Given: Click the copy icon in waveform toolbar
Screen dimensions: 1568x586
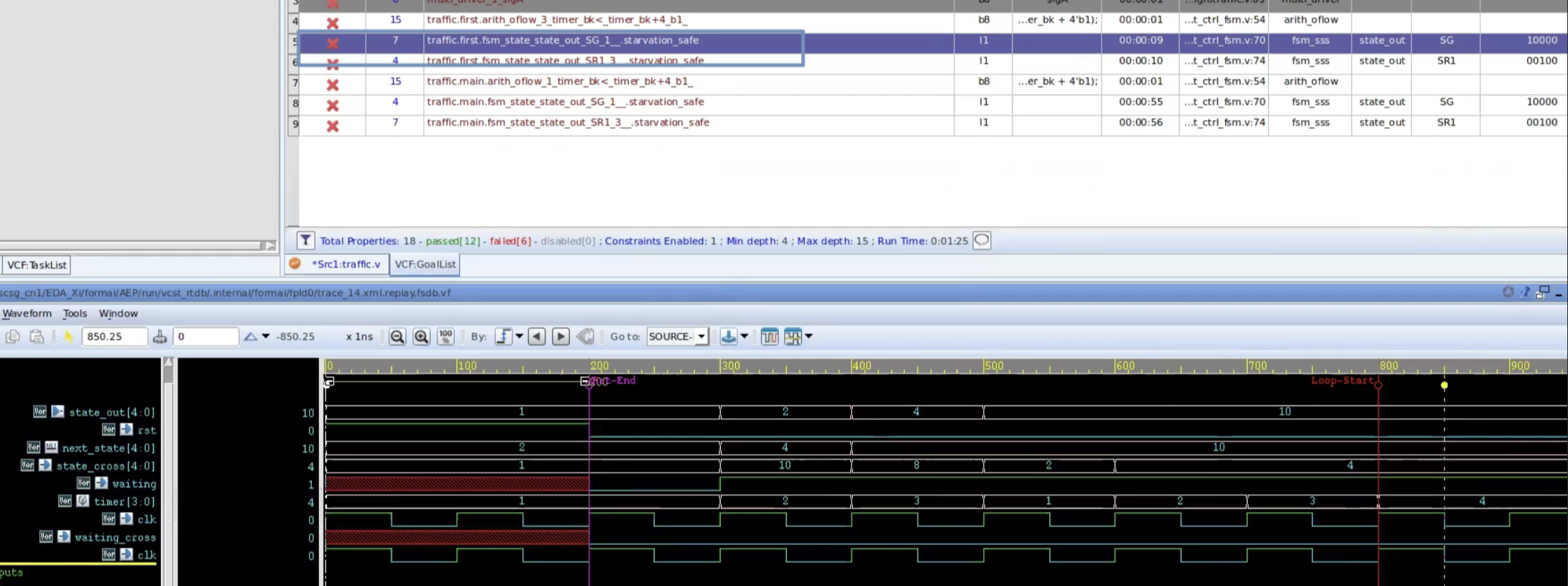Looking at the screenshot, I should 12,336.
